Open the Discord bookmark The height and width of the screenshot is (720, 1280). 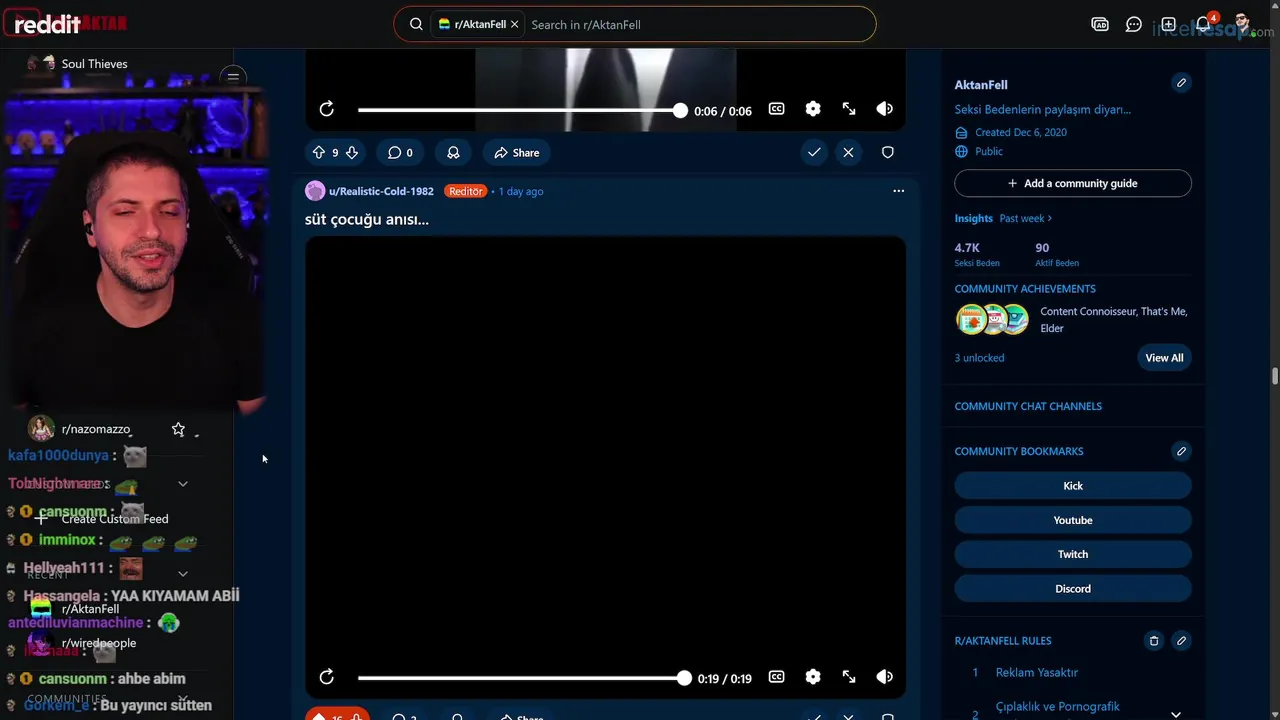click(x=1073, y=589)
